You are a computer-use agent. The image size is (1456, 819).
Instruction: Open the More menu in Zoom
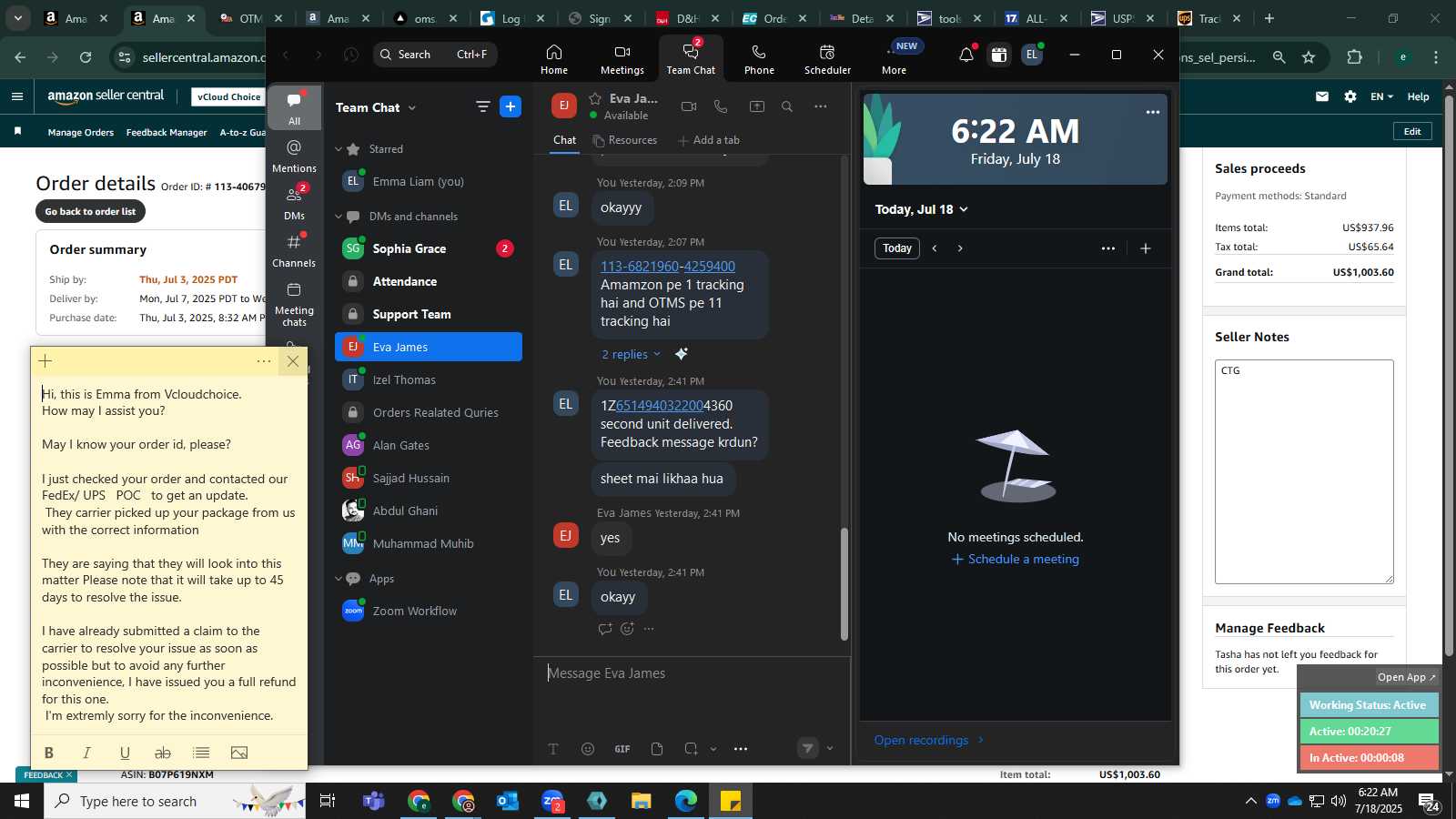tap(894, 59)
